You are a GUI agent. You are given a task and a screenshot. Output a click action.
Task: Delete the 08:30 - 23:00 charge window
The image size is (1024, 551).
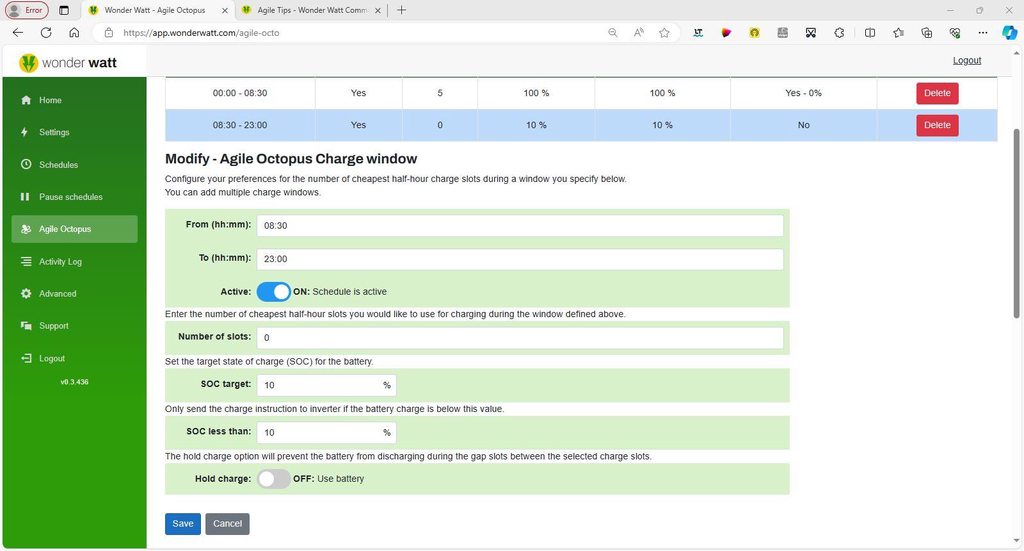pyautogui.click(x=936, y=125)
